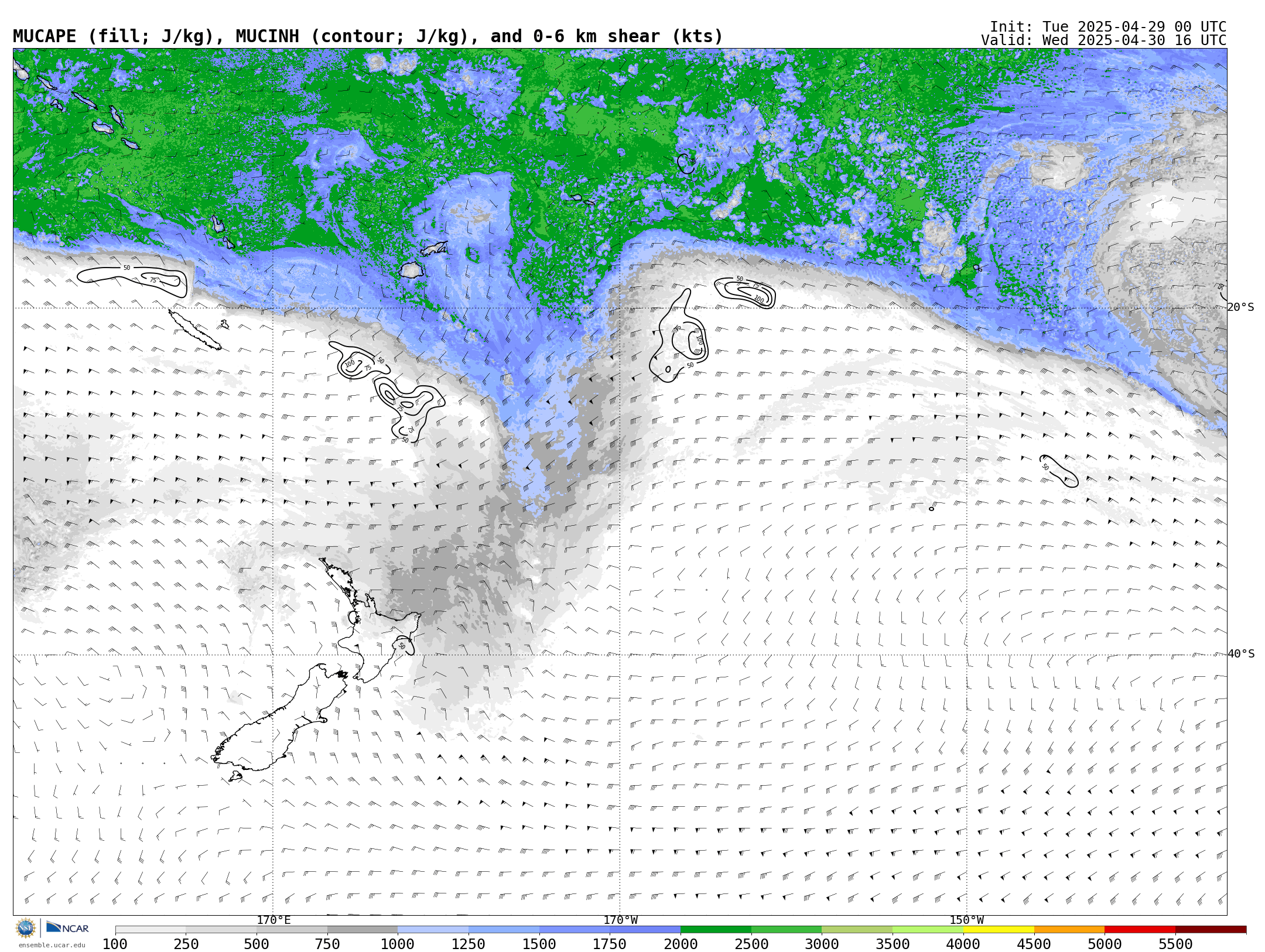Open the ensemble.ucar.edu link text
The image size is (1265, 952).
point(52,945)
